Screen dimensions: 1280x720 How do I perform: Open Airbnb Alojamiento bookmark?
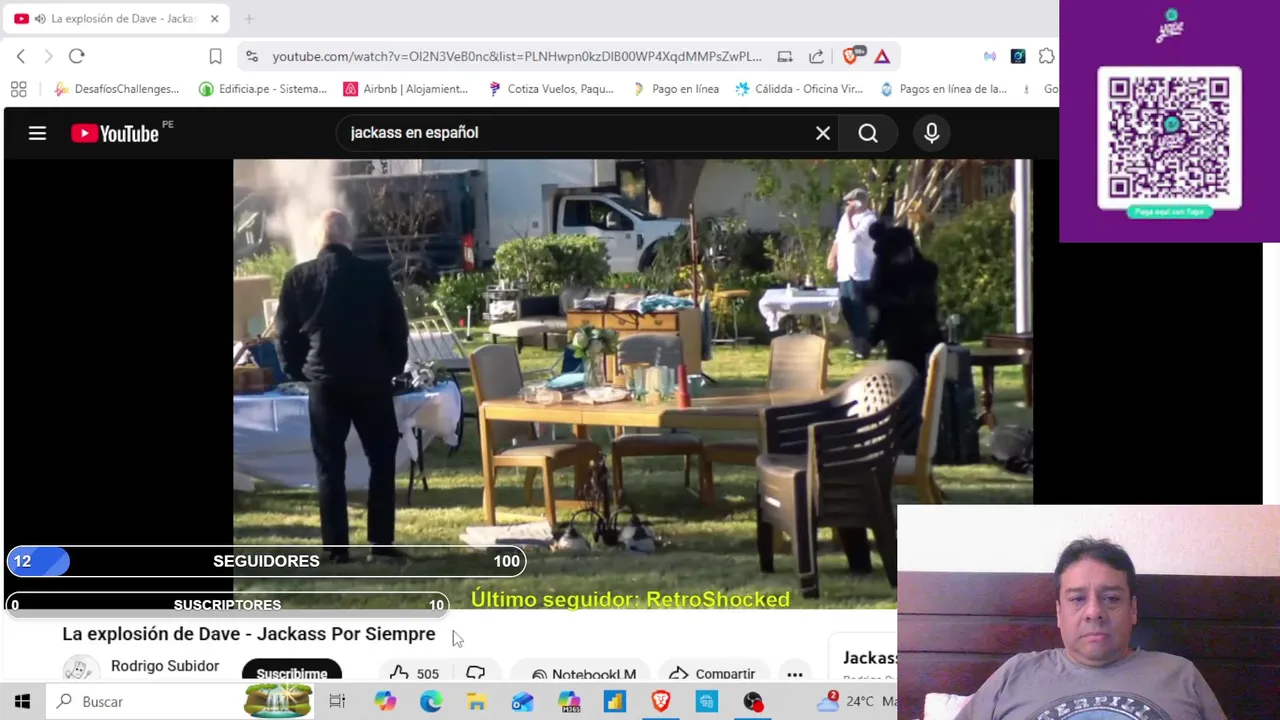405,89
